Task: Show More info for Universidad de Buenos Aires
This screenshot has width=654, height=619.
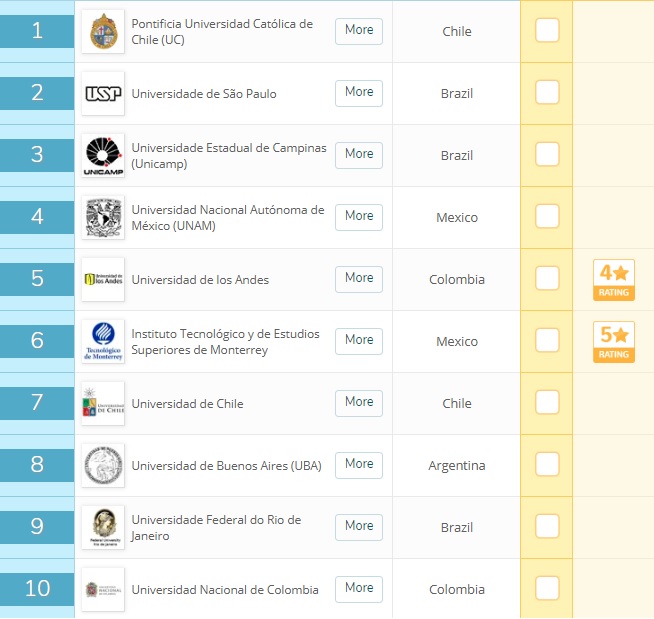Action: 359,464
